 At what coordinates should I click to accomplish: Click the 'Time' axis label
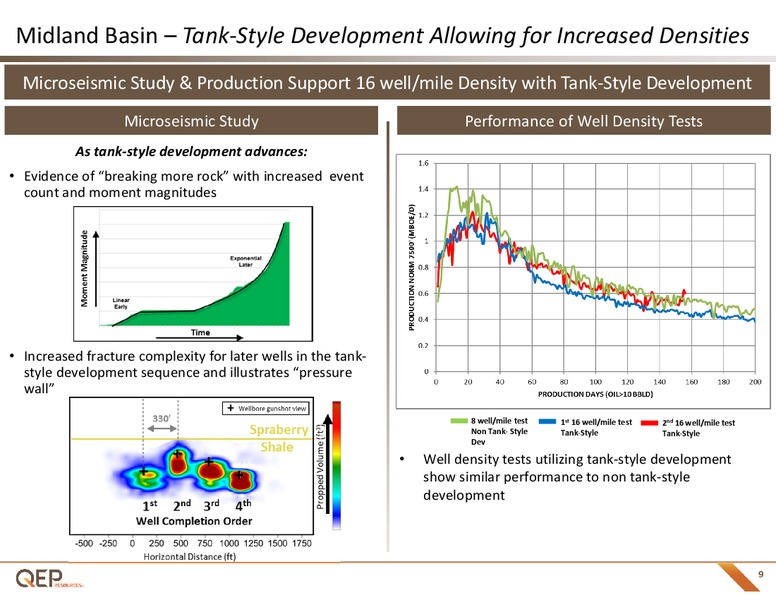coord(200,332)
